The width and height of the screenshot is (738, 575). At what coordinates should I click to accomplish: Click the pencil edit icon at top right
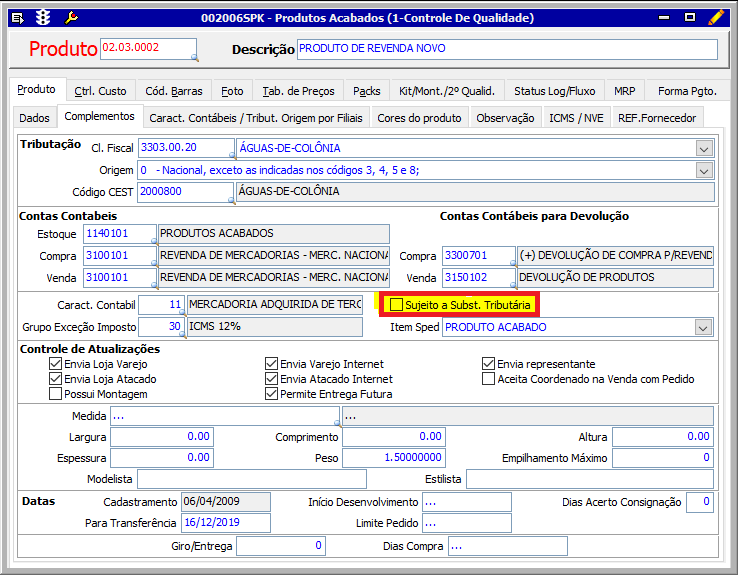(716, 17)
